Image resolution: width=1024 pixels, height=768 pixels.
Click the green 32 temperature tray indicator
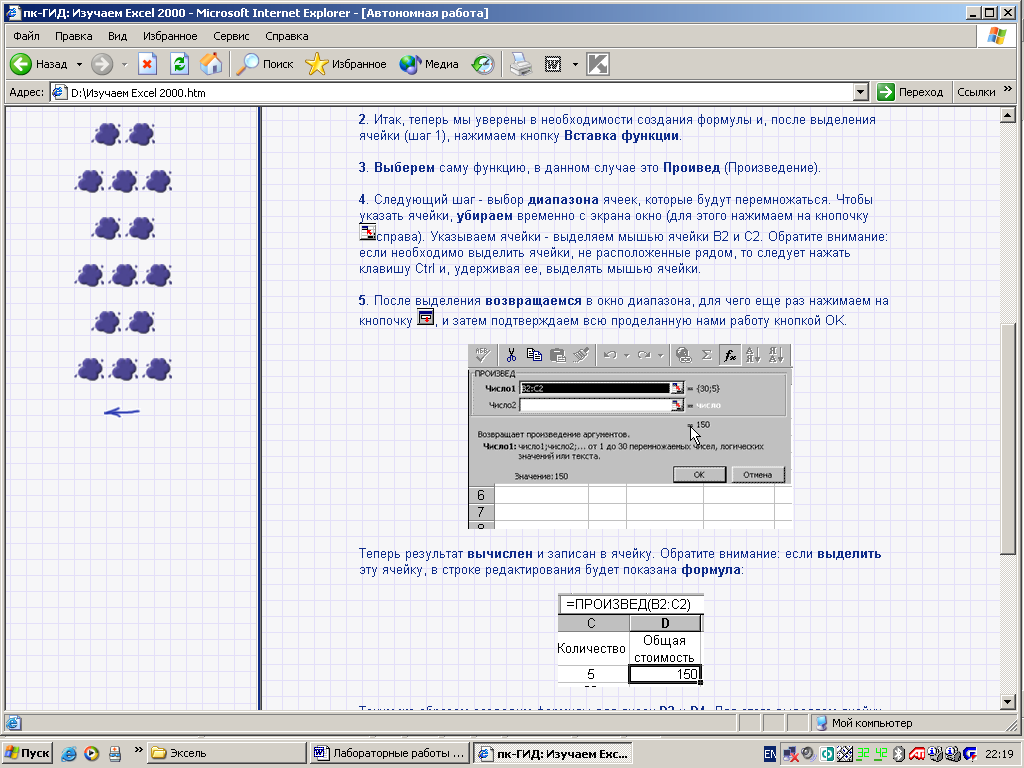(x=863, y=754)
